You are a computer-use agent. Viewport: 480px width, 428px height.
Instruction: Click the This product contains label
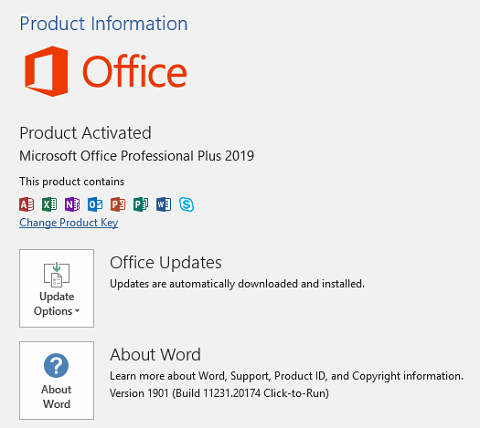pyautogui.click(x=72, y=182)
